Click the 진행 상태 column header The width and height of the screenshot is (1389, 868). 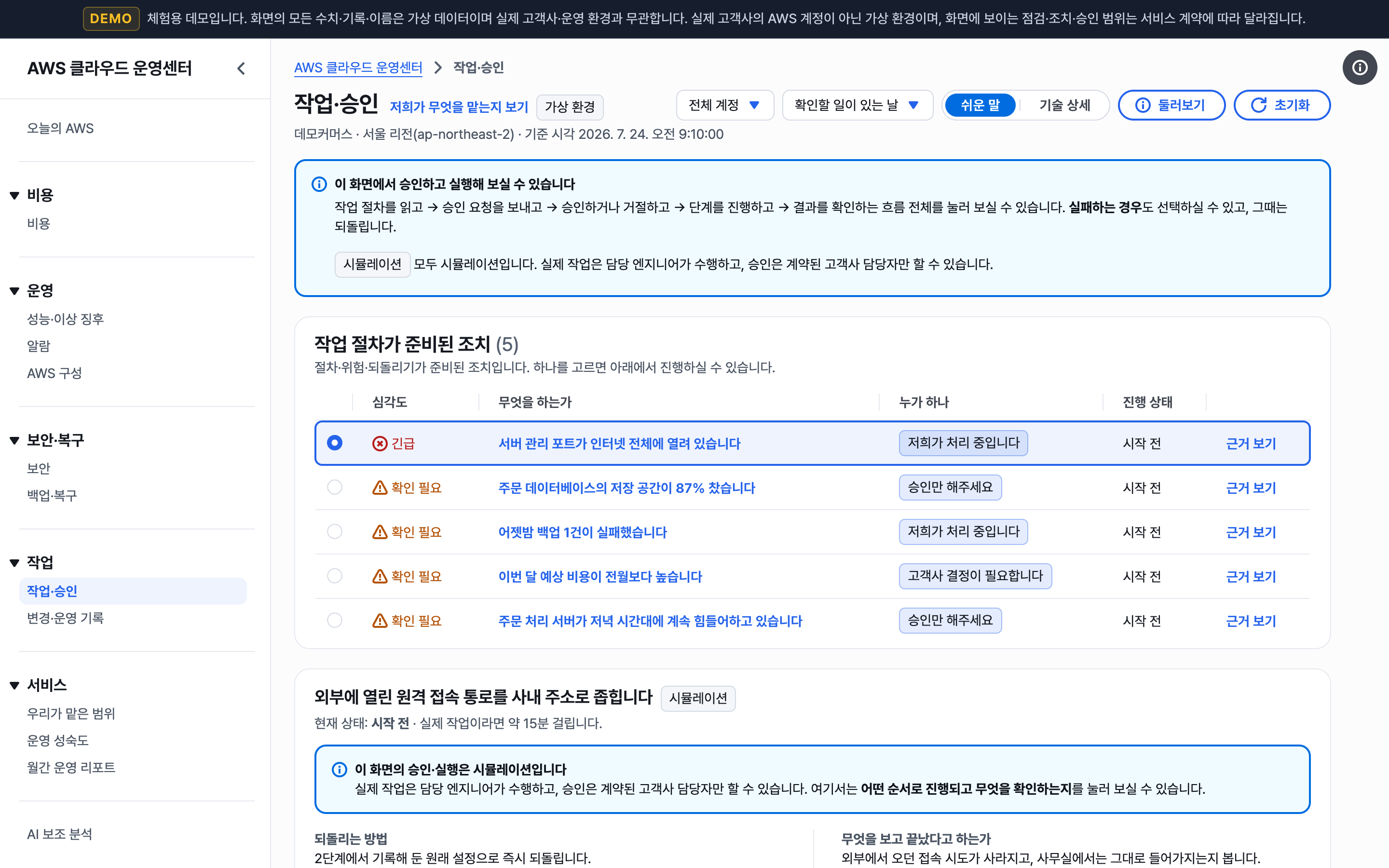[1147, 402]
